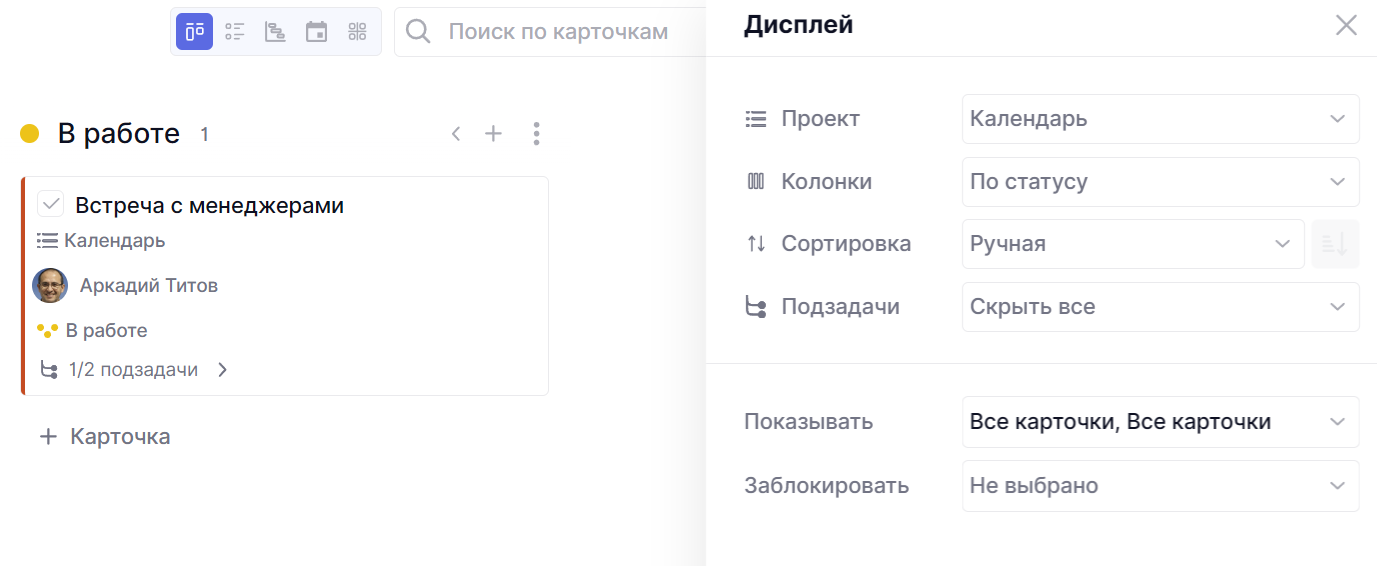Open the Заблокировать dropdown showing Не выбрано
The height and width of the screenshot is (566, 1377).
[1160, 486]
